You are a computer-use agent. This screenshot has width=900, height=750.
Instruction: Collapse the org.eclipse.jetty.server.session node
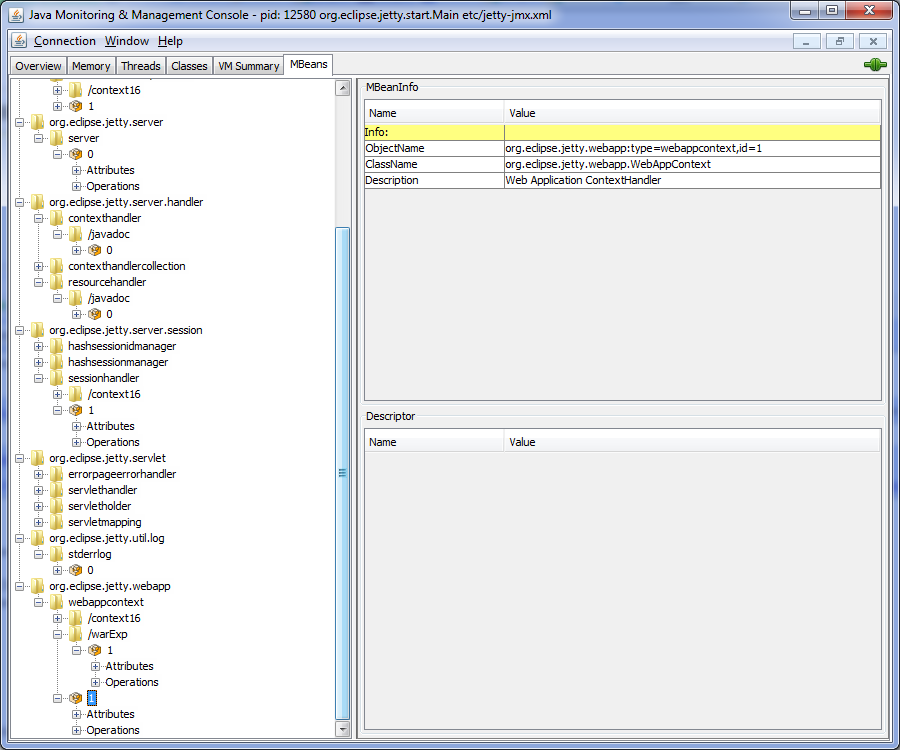21,330
